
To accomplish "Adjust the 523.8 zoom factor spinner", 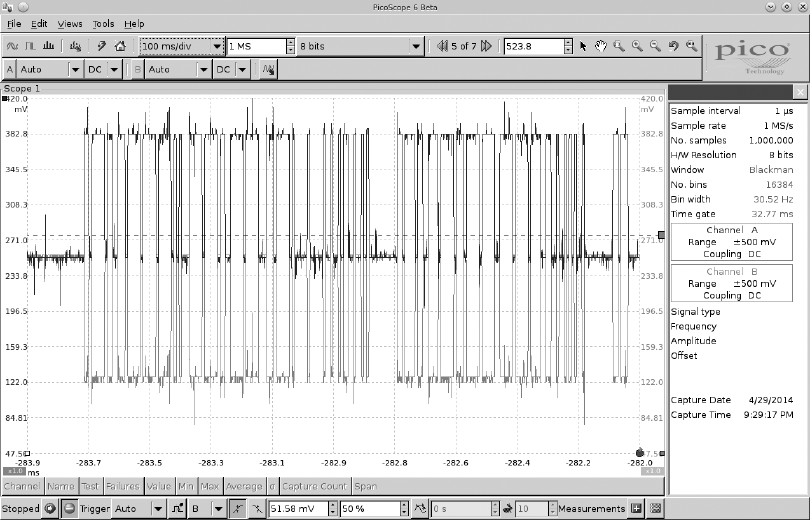I will pos(568,46).
